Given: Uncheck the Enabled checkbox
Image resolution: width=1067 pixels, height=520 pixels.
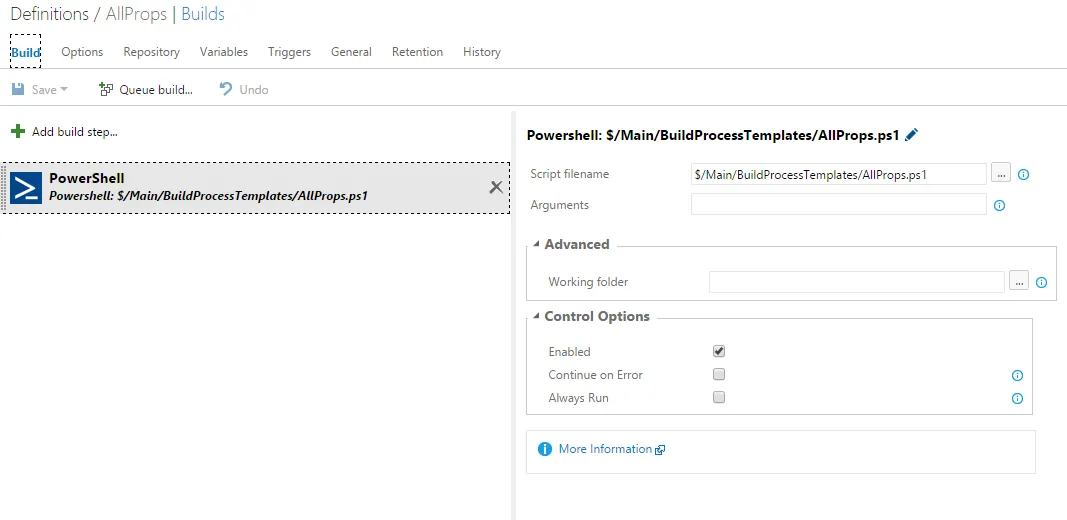Looking at the screenshot, I should [719, 351].
